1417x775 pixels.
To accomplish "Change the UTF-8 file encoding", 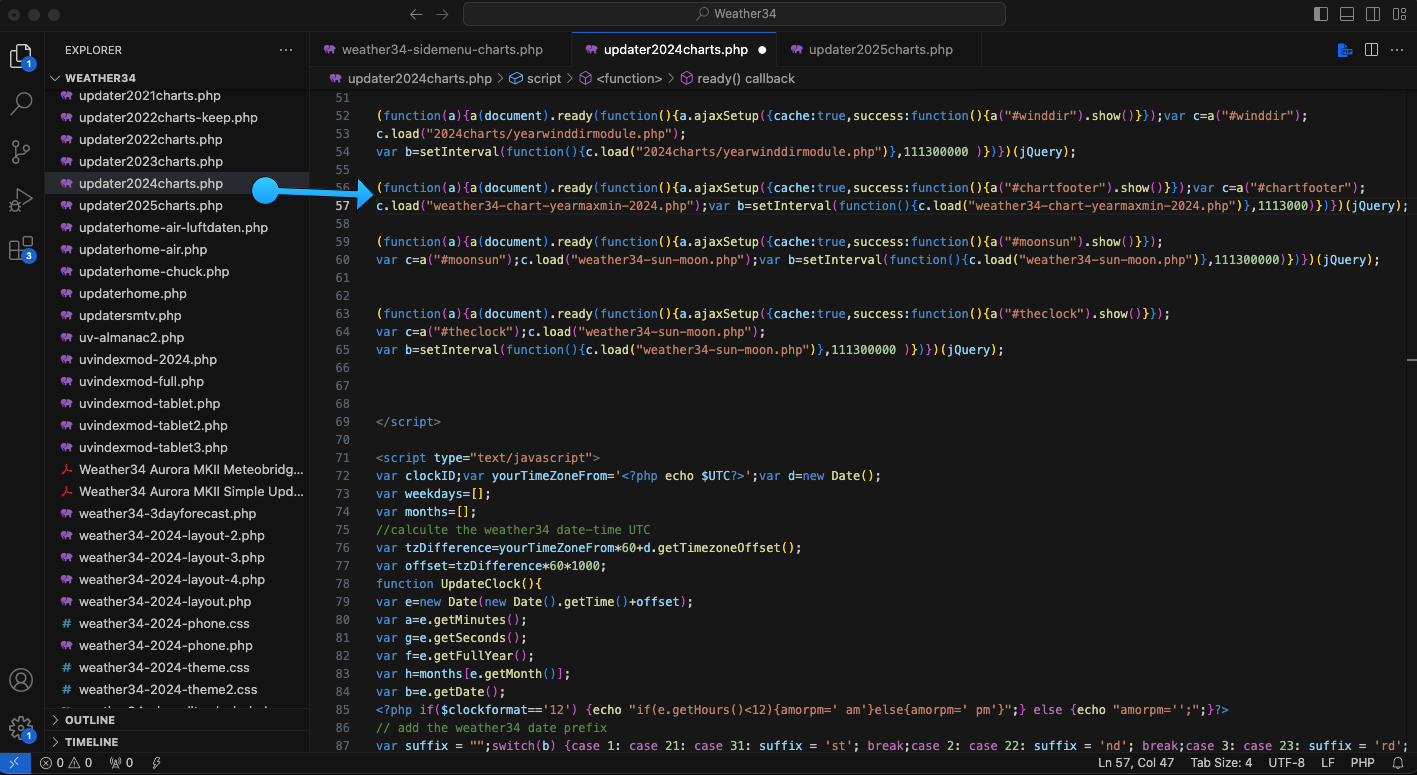I will click(x=1286, y=763).
